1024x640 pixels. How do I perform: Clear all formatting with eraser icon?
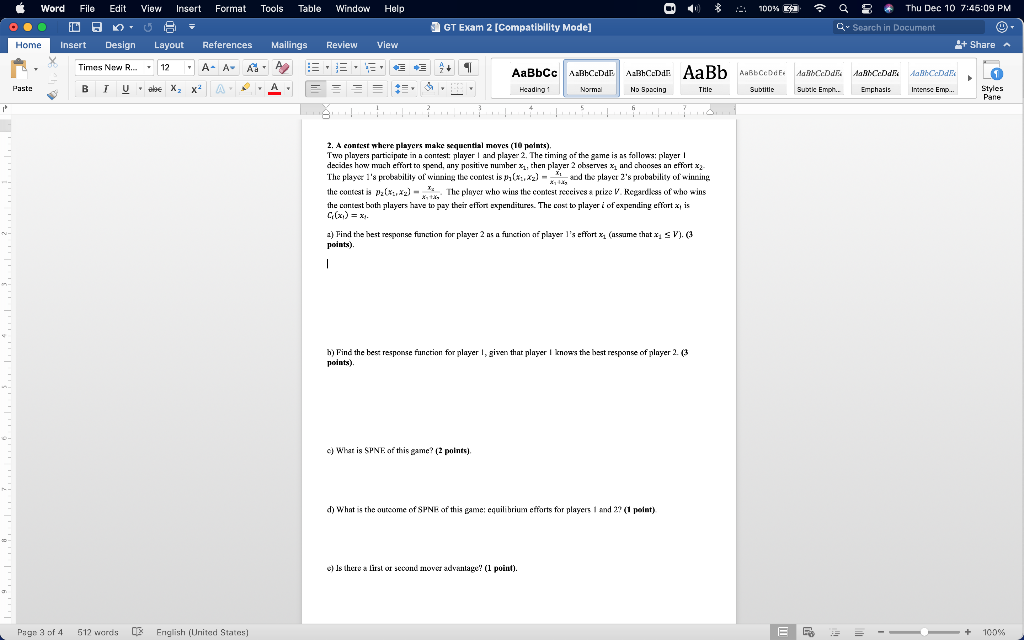pos(283,67)
